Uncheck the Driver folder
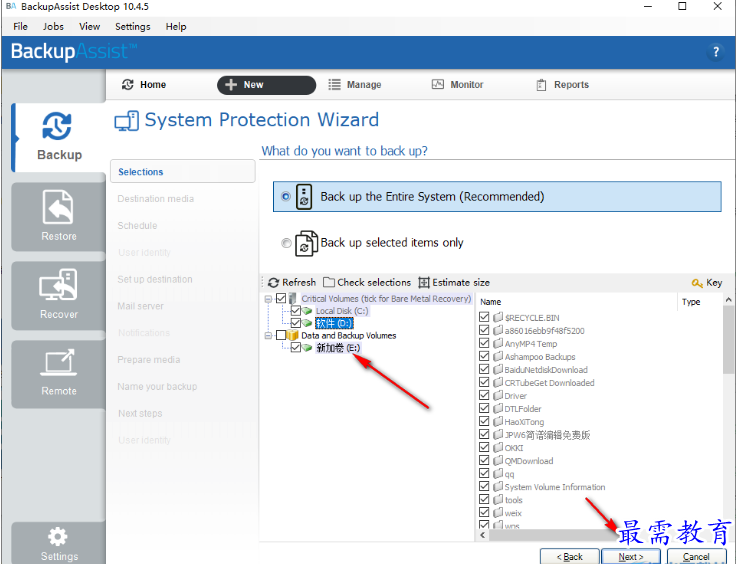This screenshot has height=564, width=740. click(x=484, y=395)
